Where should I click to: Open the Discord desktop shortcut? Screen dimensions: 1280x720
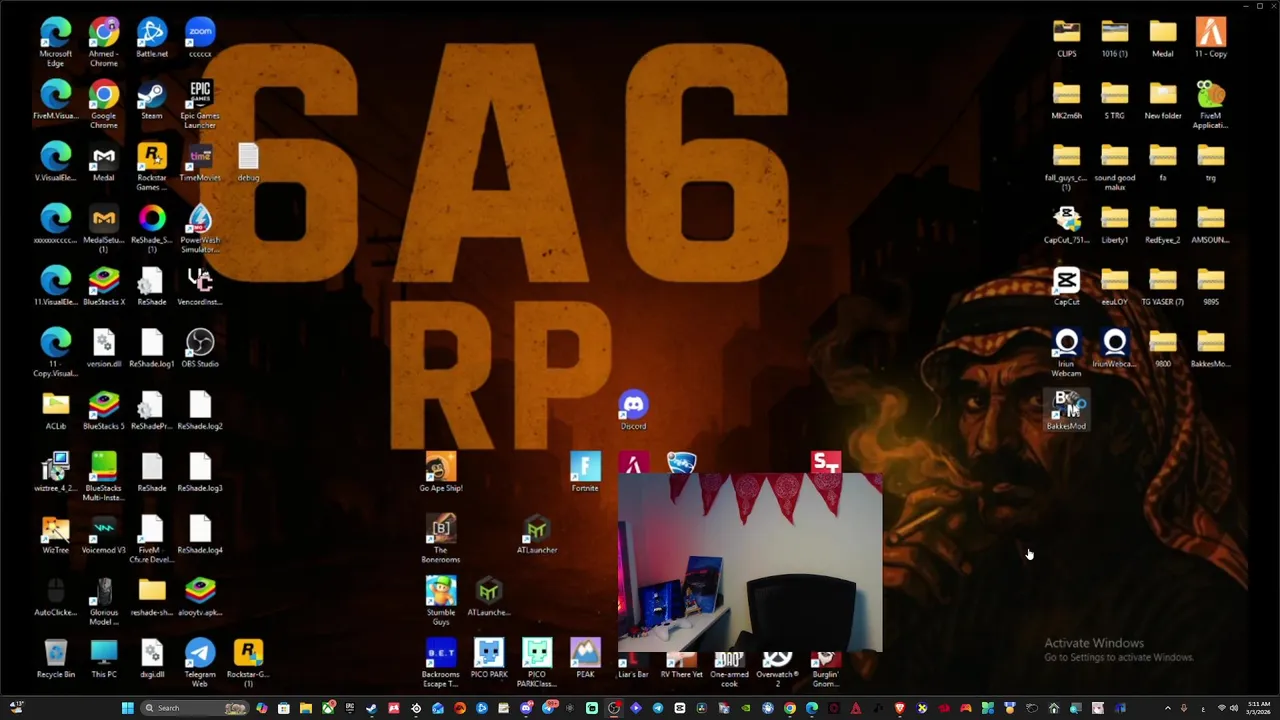(633, 410)
